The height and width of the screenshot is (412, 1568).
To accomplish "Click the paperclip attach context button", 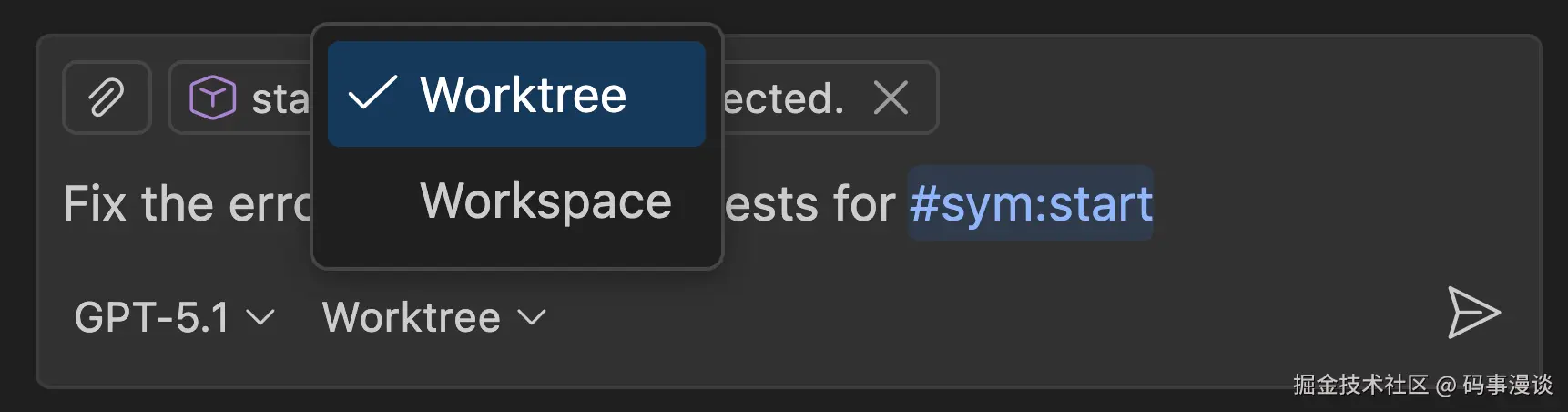I will pos(107,98).
